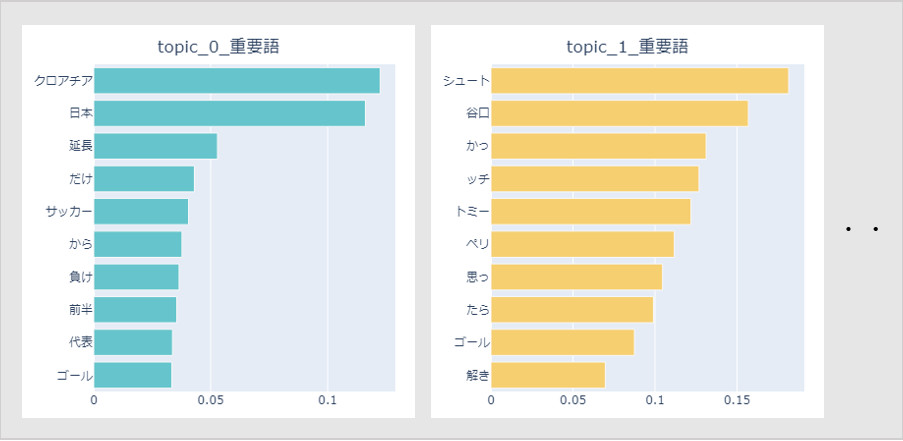903x441 pixels.
Task: Select the 負け bar in topic_0
Action: [136, 277]
